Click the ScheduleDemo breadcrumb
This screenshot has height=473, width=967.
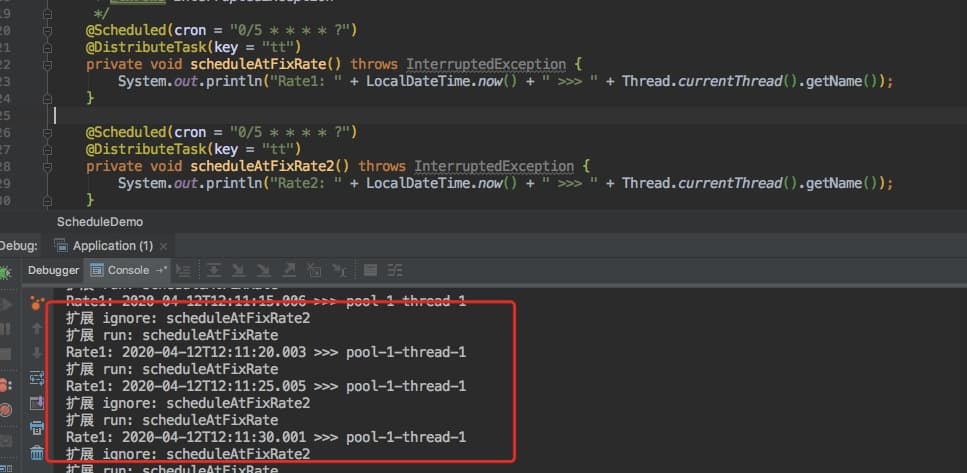coord(100,222)
